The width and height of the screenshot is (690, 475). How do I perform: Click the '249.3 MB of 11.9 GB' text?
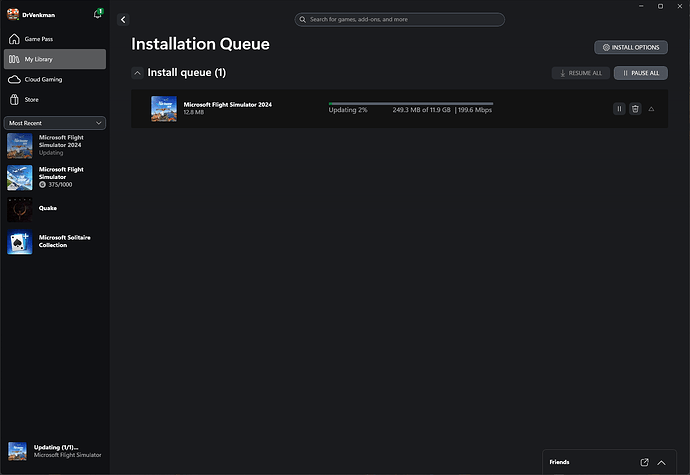[422, 110]
